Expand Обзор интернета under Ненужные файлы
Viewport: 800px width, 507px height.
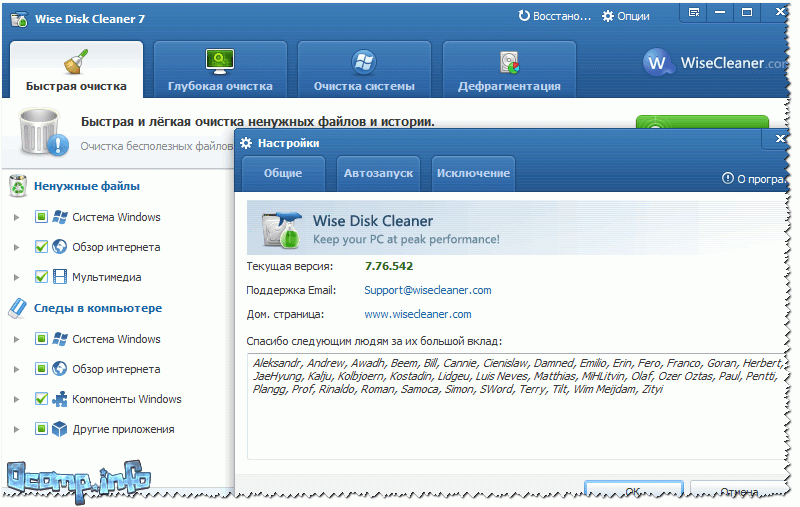point(16,247)
